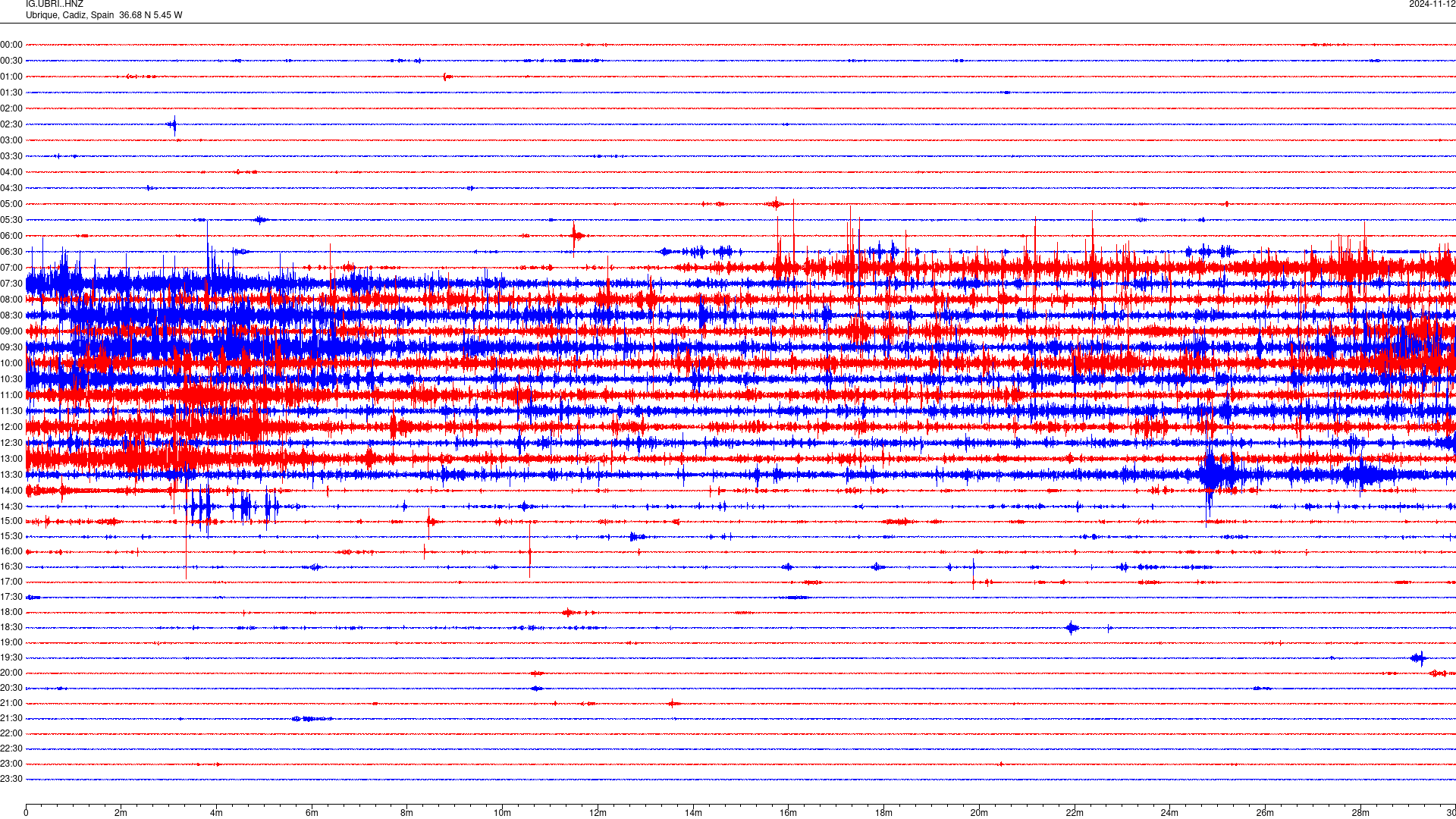This screenshot has height=819, width=1456.
Task: Click the 22m tick on the minute axis
Action: [x=1075, y=813]
